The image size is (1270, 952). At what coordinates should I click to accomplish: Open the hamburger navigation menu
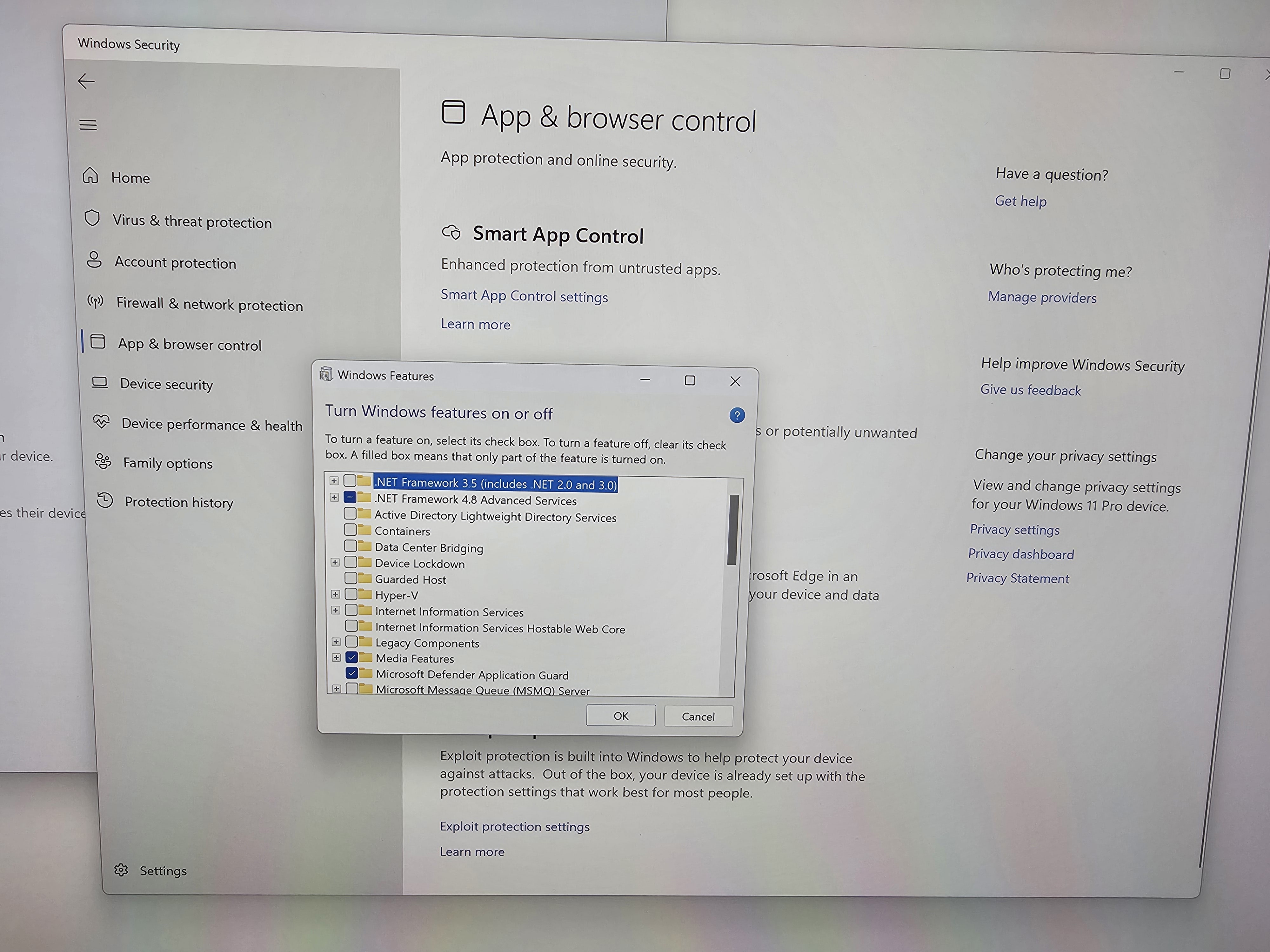click(x=88, y=124)
